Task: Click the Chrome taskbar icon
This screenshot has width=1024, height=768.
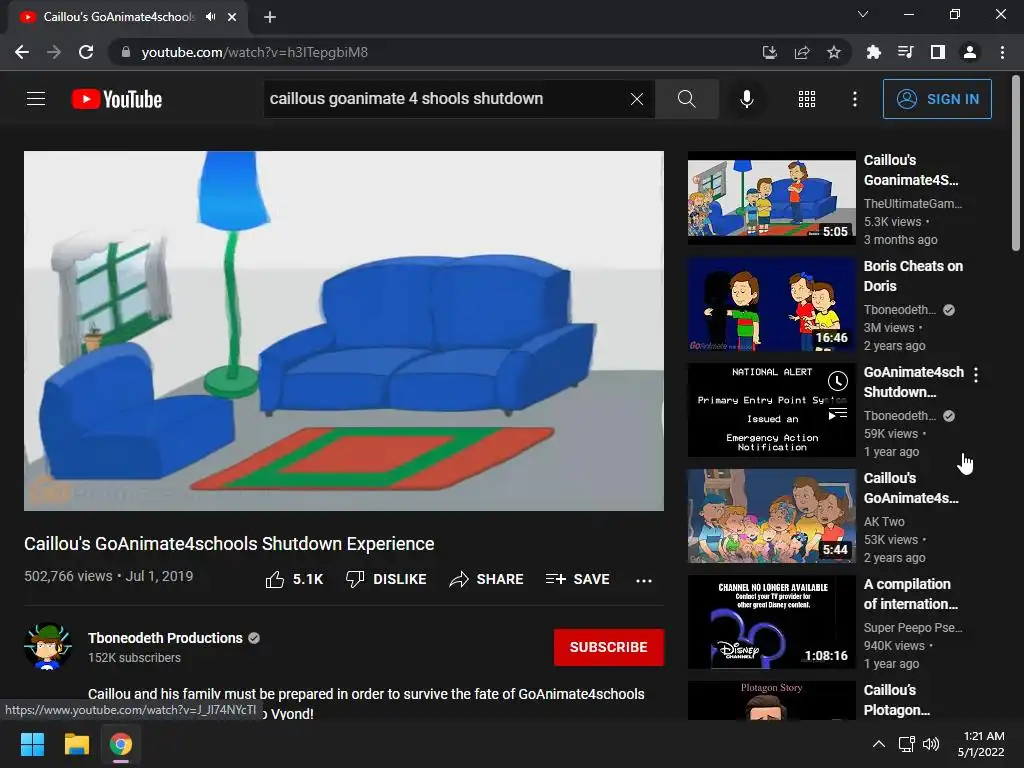Action: coord(121,744)
